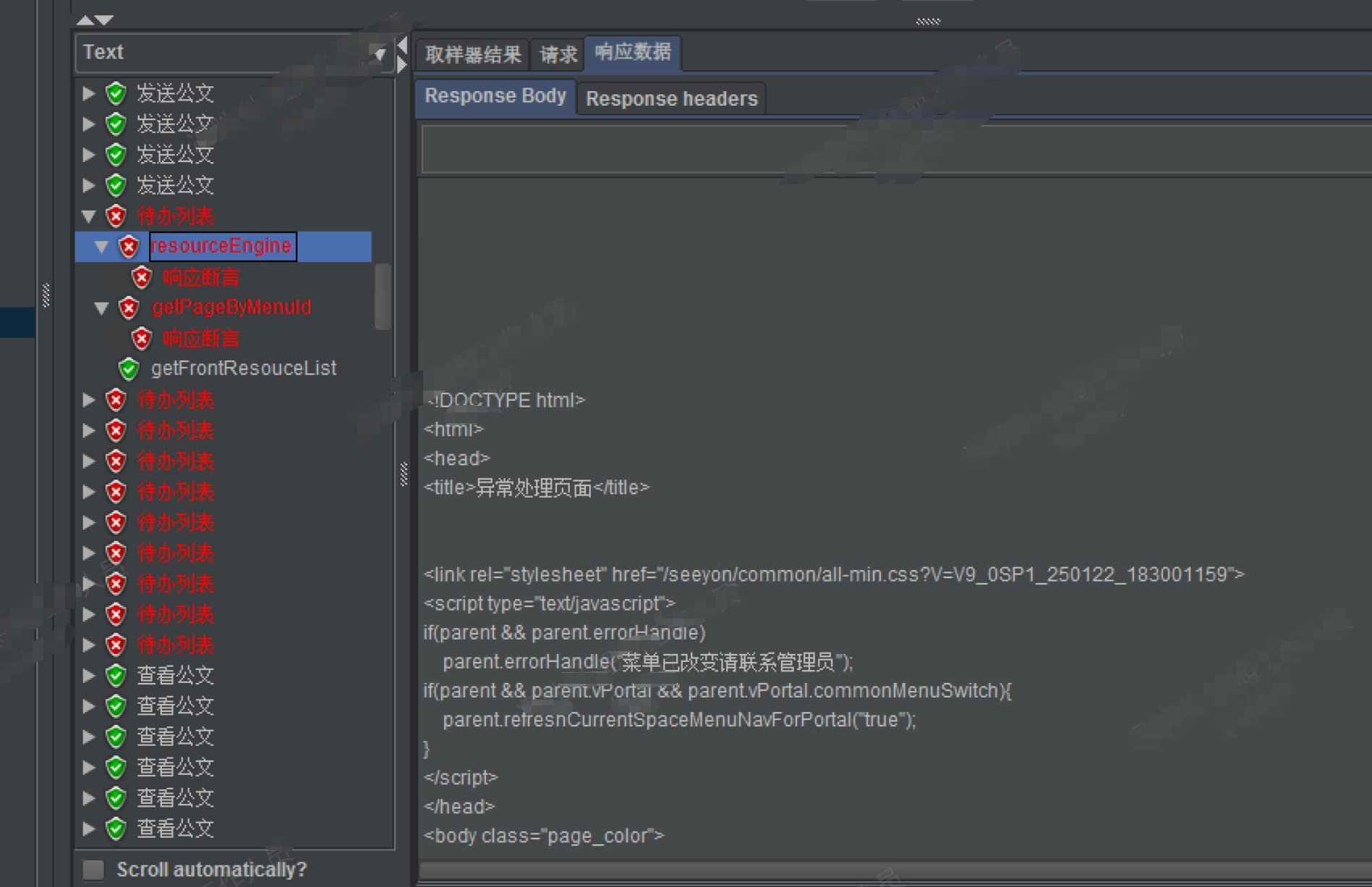Click the green success shield beside getFrontResouceList

coord(129,369)
